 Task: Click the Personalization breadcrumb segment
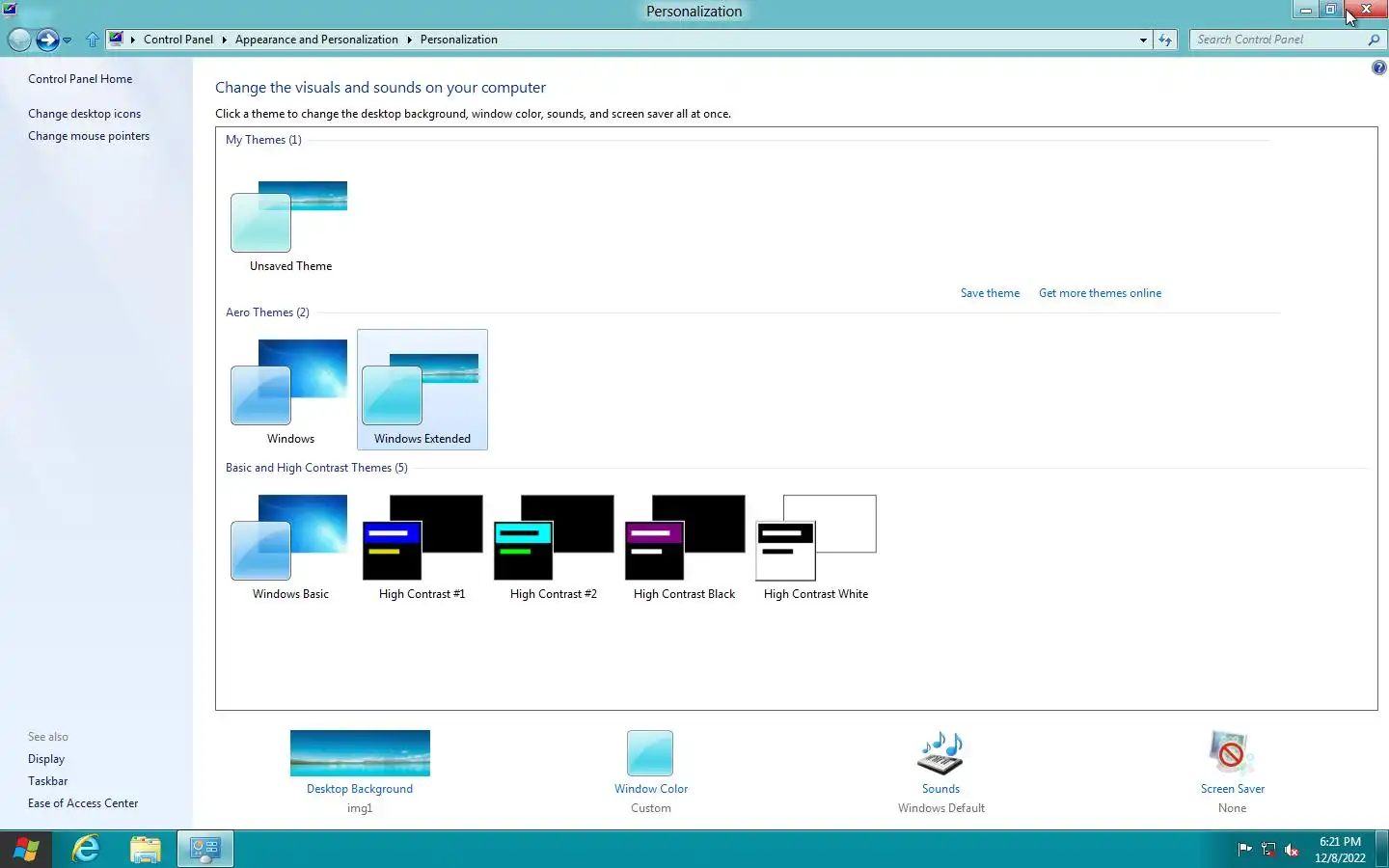(x=459, y=40)
